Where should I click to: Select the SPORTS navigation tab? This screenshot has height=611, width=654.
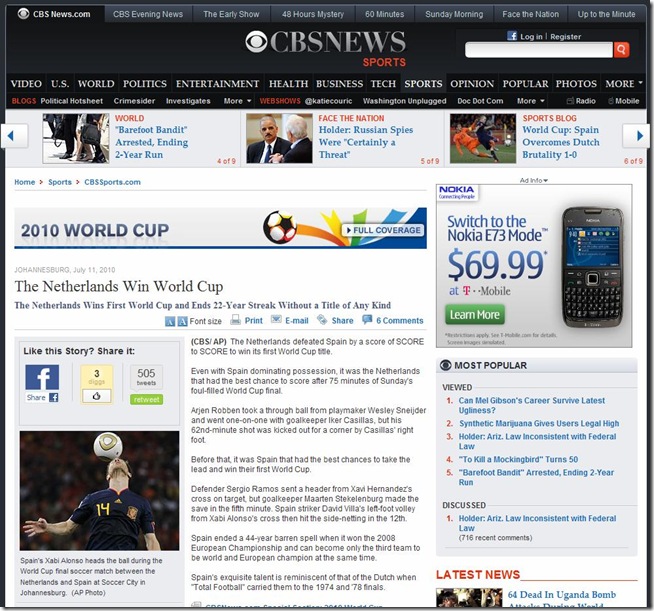tap(423, 84)
